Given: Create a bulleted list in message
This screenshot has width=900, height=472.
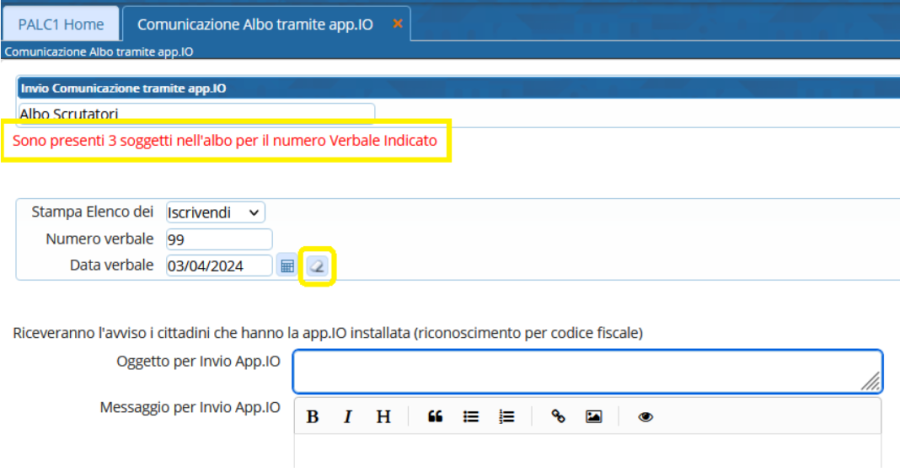Looking at the screenshot, I should coord(471,417).
